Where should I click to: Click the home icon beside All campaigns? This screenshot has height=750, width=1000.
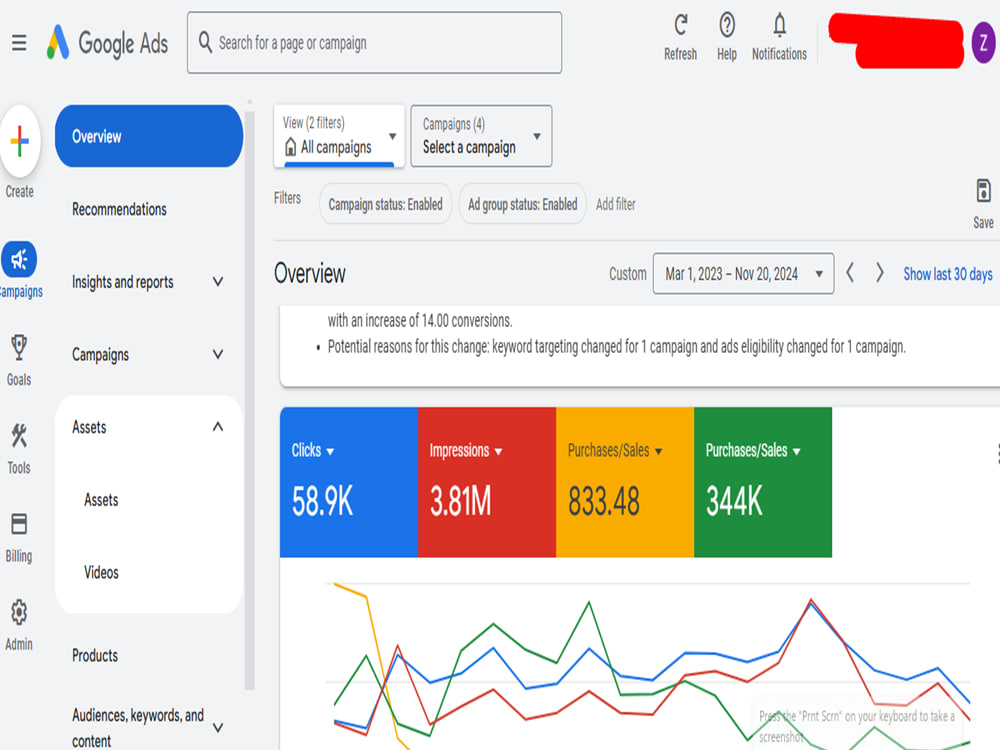pyautogui.click(x=290, y=147)
